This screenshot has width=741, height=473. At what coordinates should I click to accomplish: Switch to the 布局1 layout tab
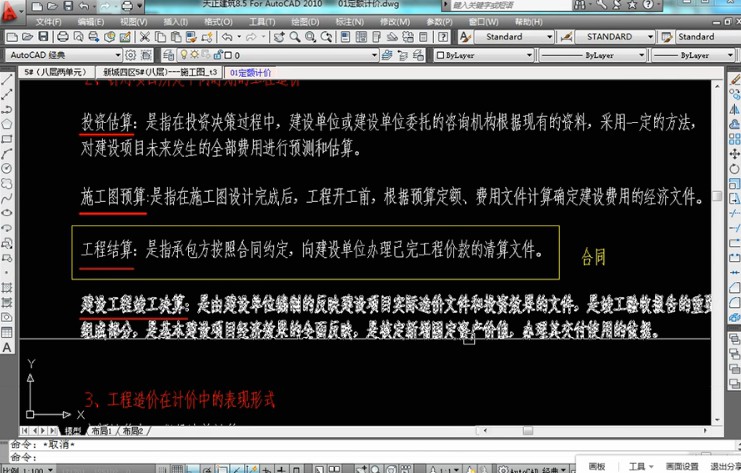click(x=101, y=431)
